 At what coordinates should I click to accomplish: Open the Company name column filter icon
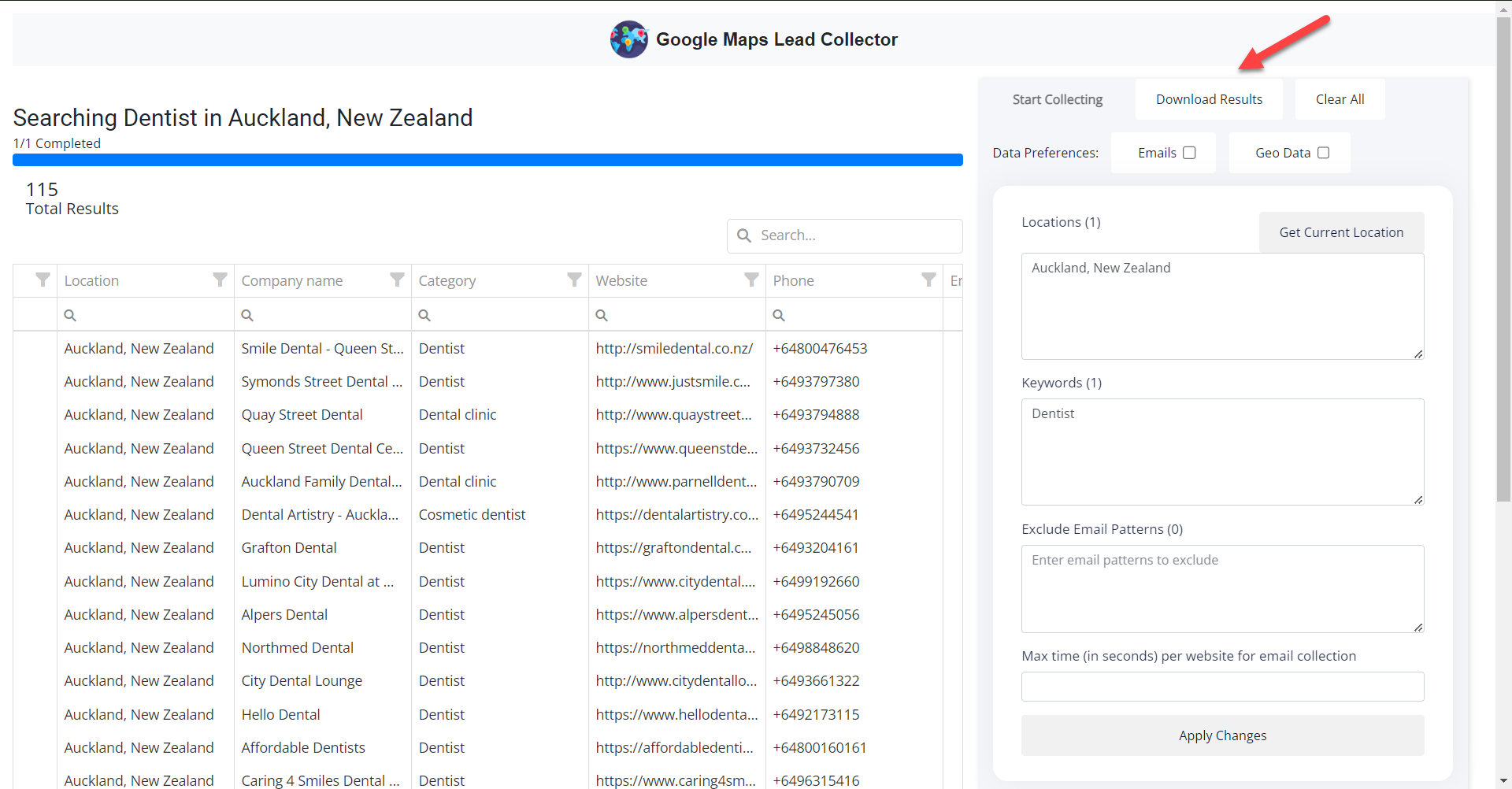point(397,280)
